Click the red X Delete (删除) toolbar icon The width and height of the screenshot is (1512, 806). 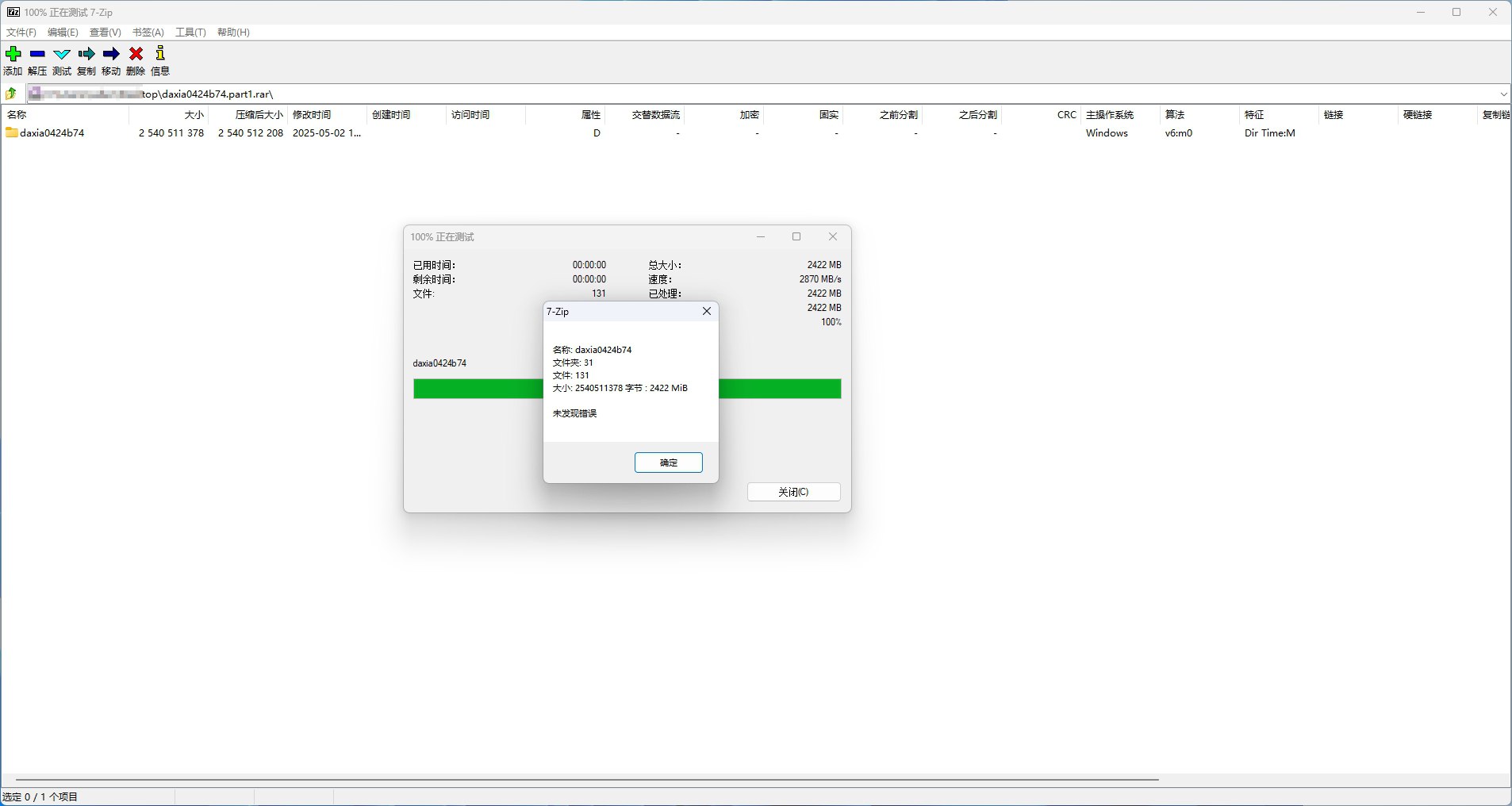pyautogui.click(x=136, y=54)
